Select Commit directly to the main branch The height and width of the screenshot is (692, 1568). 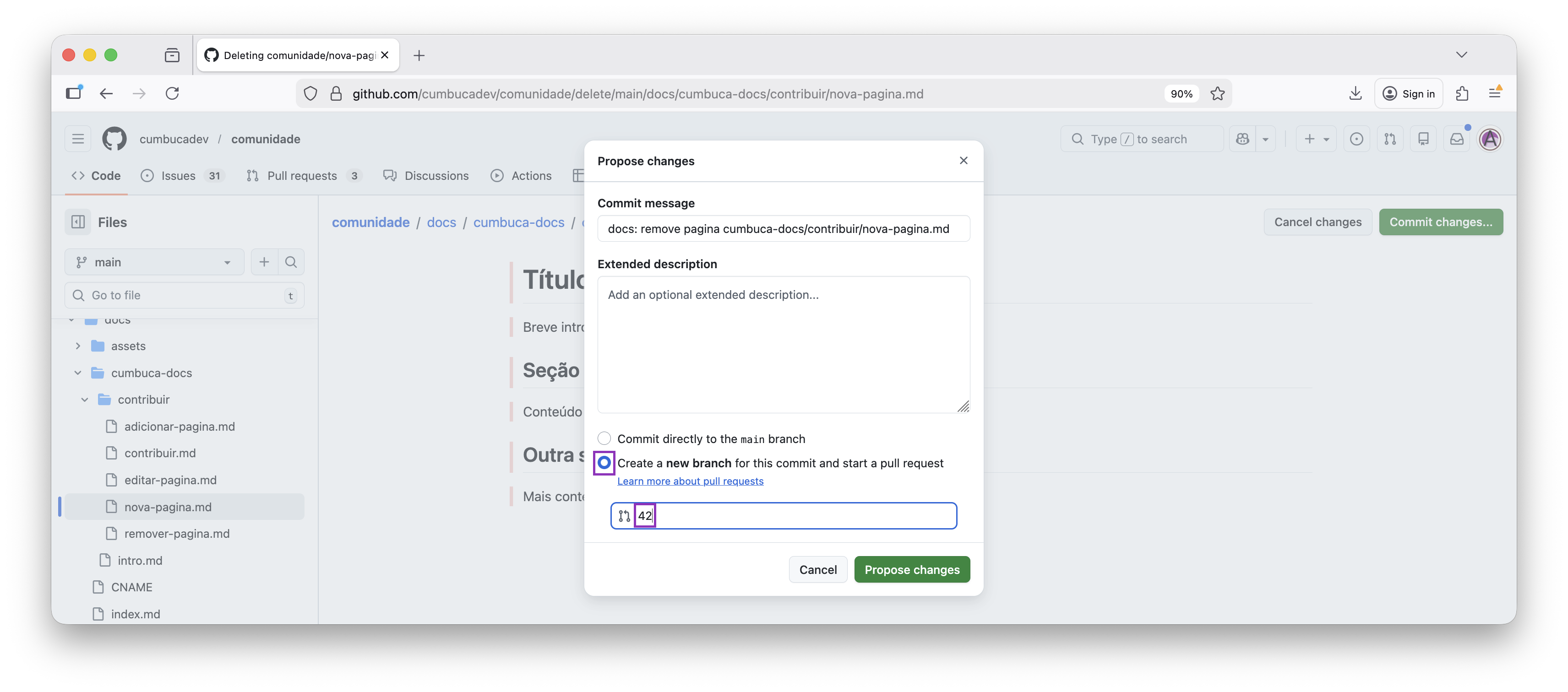click(x=604, y=438)
